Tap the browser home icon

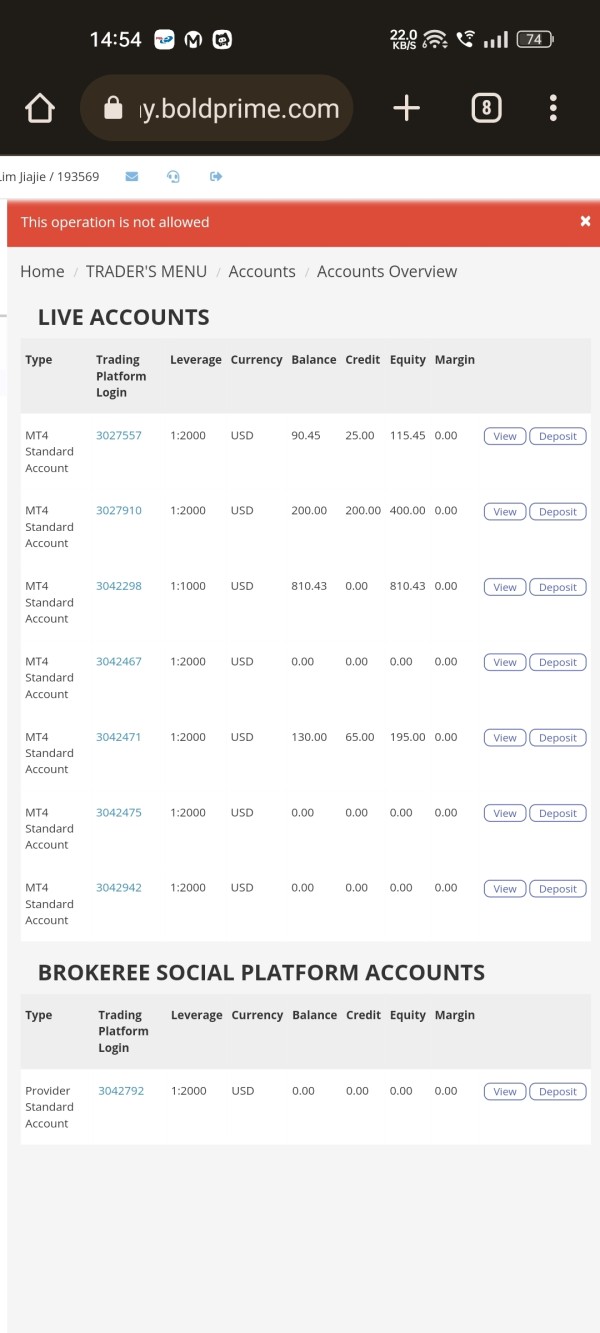point(39,108)
